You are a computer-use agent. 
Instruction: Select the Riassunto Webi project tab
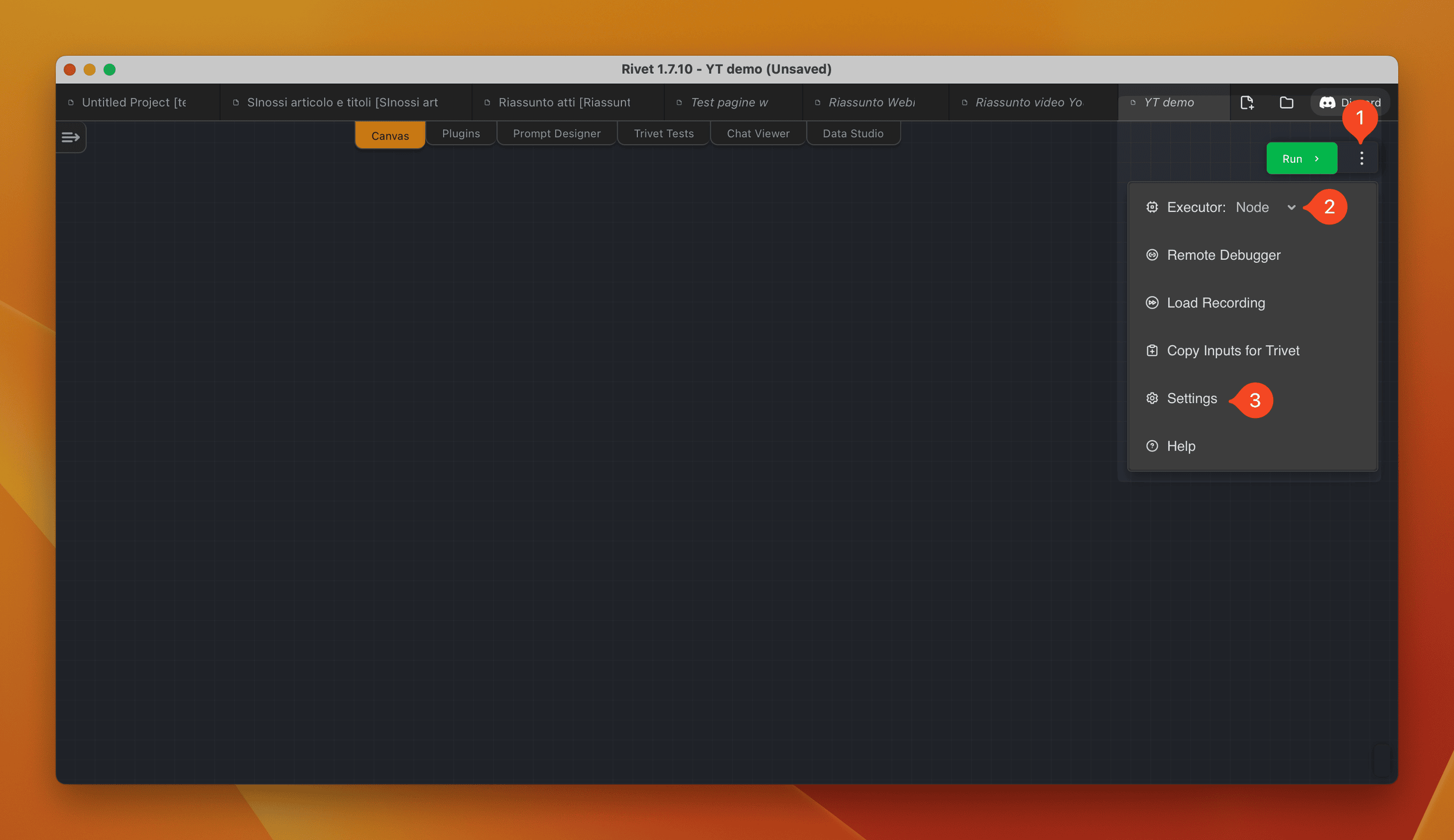tap(875, 102)
